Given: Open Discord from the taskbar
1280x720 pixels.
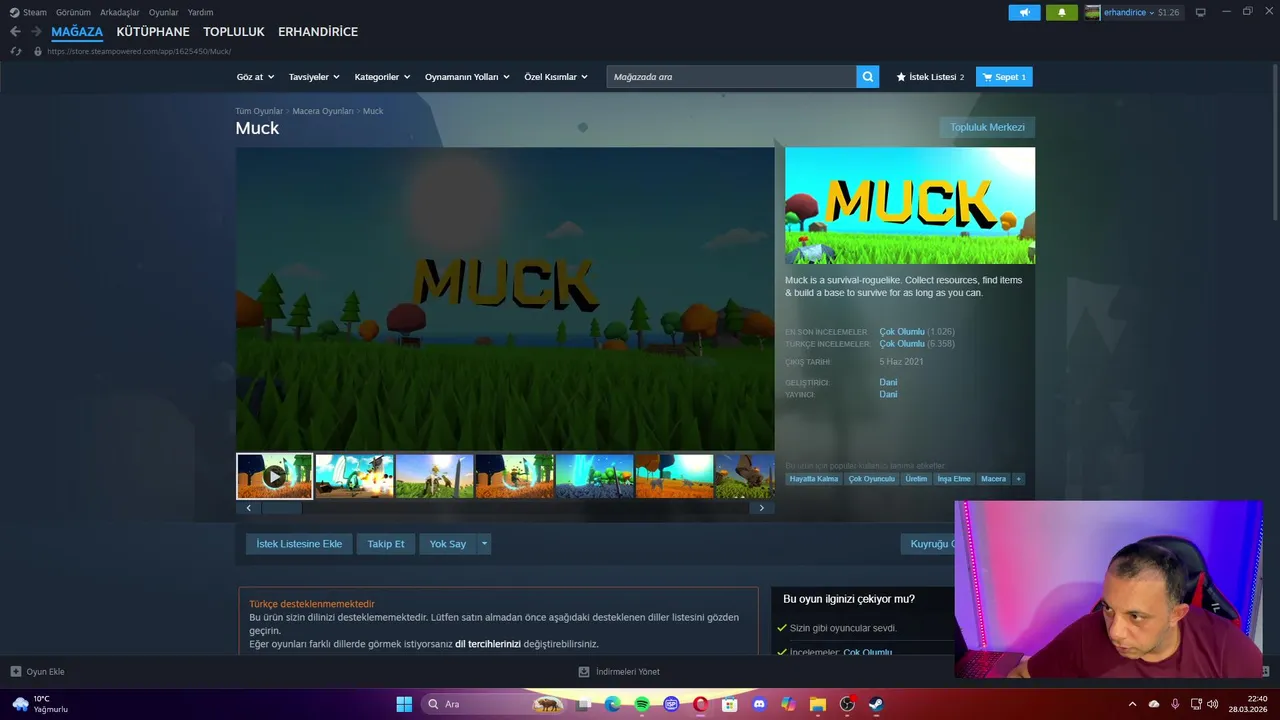Looking at the screenshot, I should [759, 704].
